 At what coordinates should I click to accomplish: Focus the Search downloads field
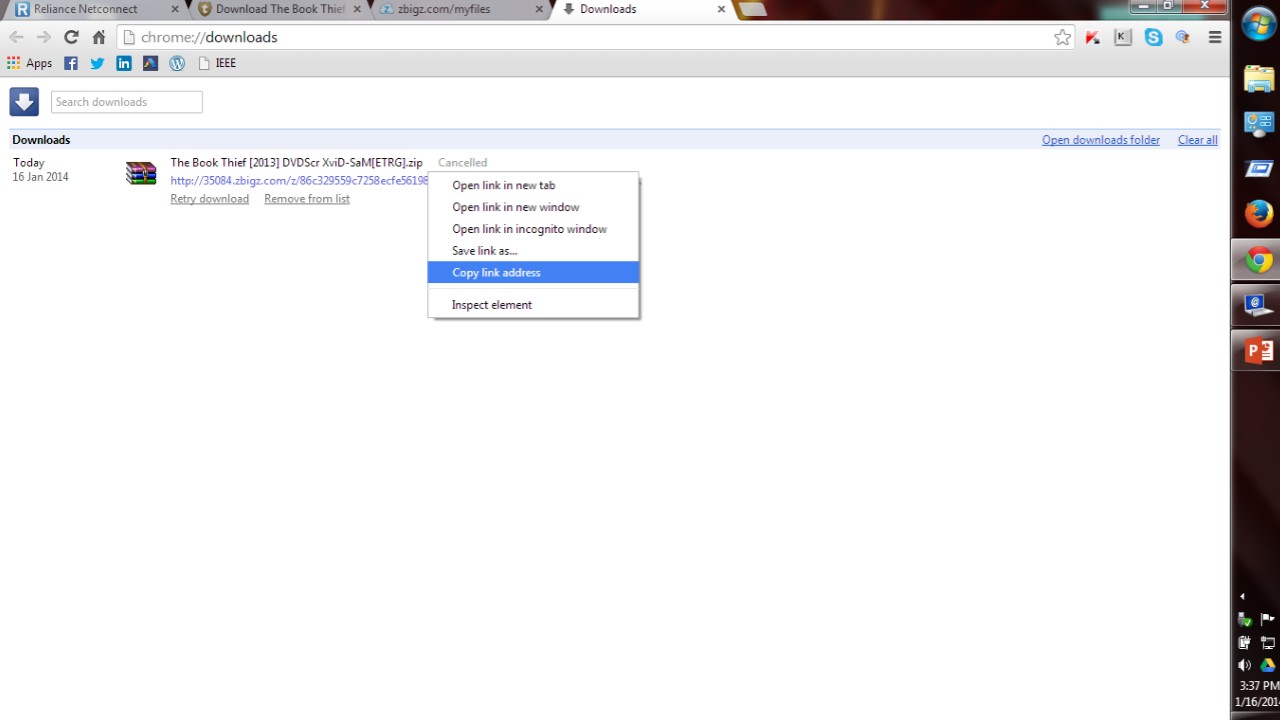126,102
